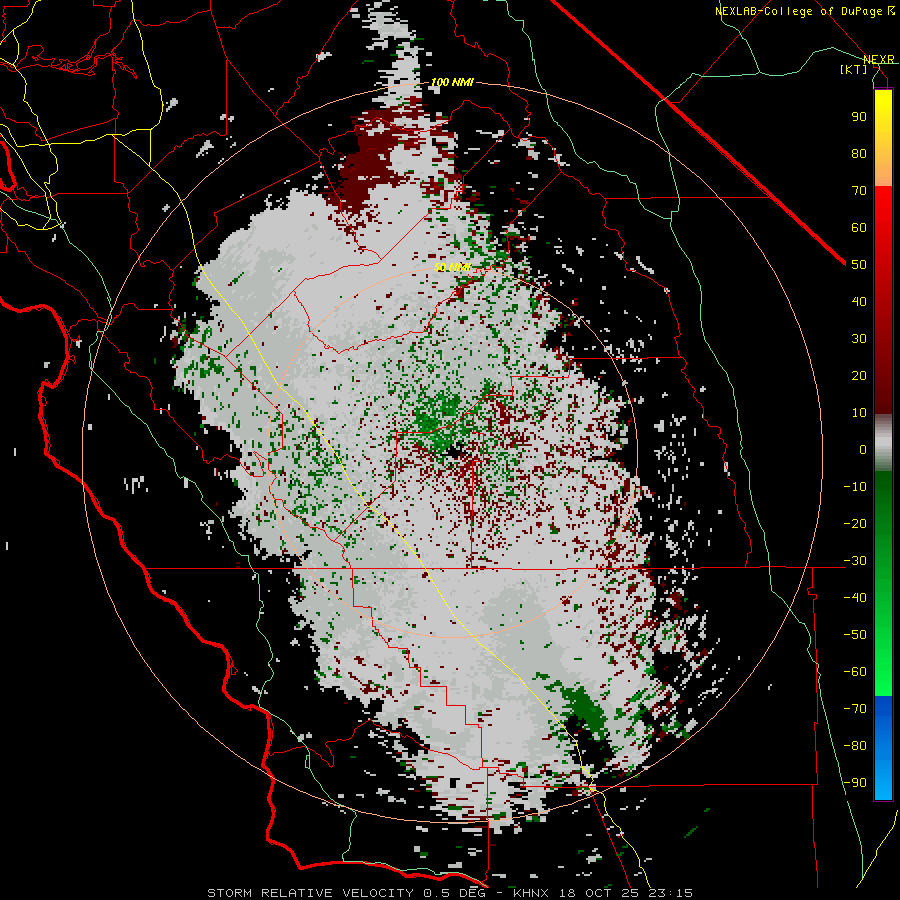Screen dimensions: 900x900
Task: Click the gray zero-velocity segment of the color bar
Action: (x=883, y=443)
